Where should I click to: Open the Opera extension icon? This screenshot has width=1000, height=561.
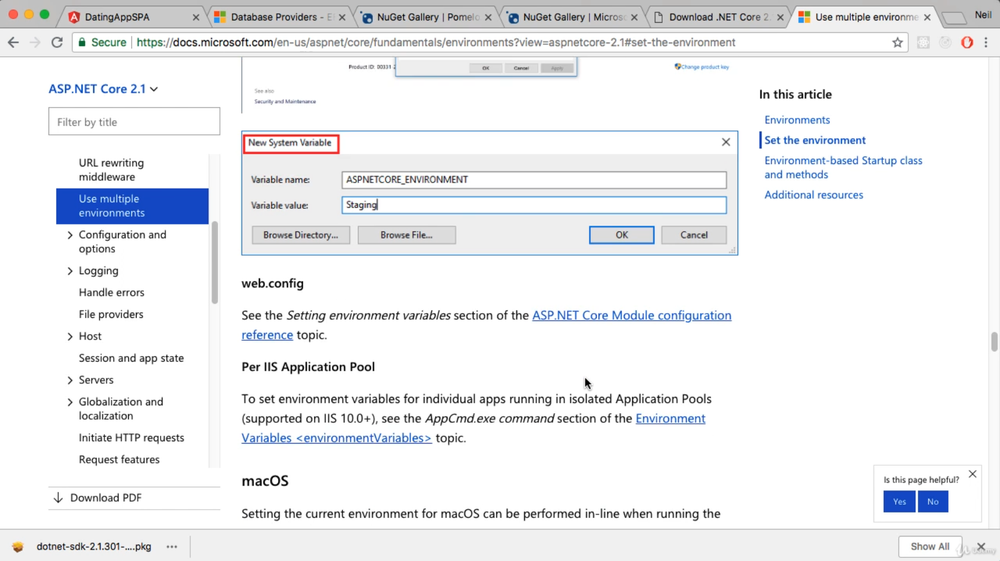967,43
